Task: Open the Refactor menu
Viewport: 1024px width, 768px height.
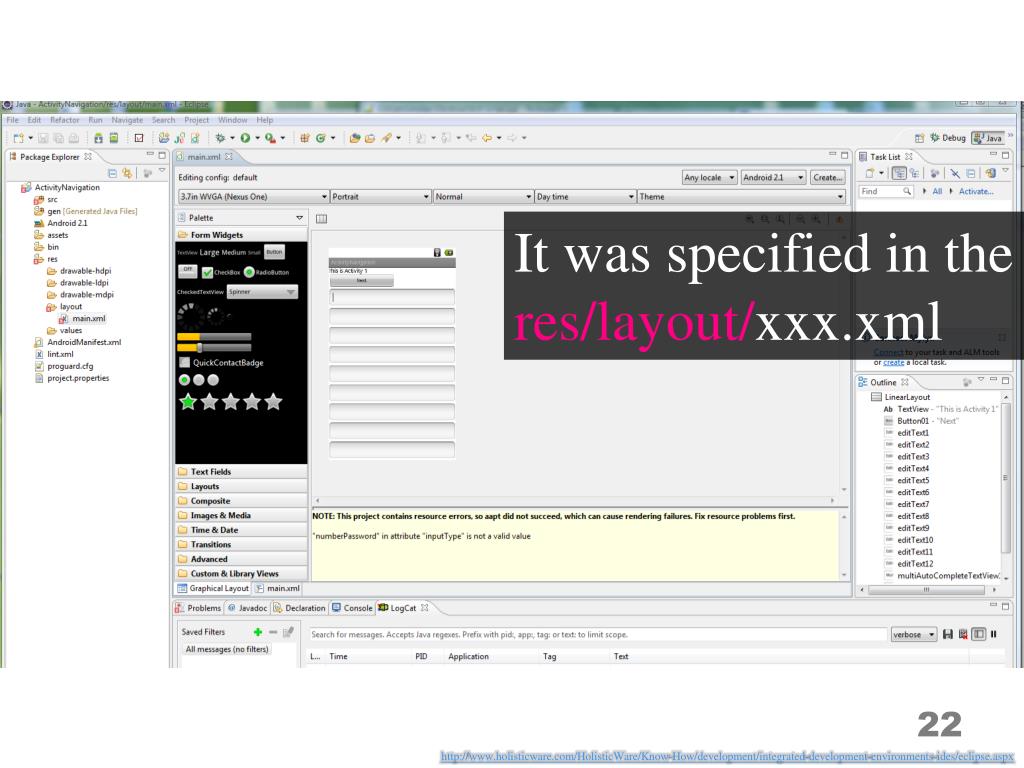Action: 64,120
